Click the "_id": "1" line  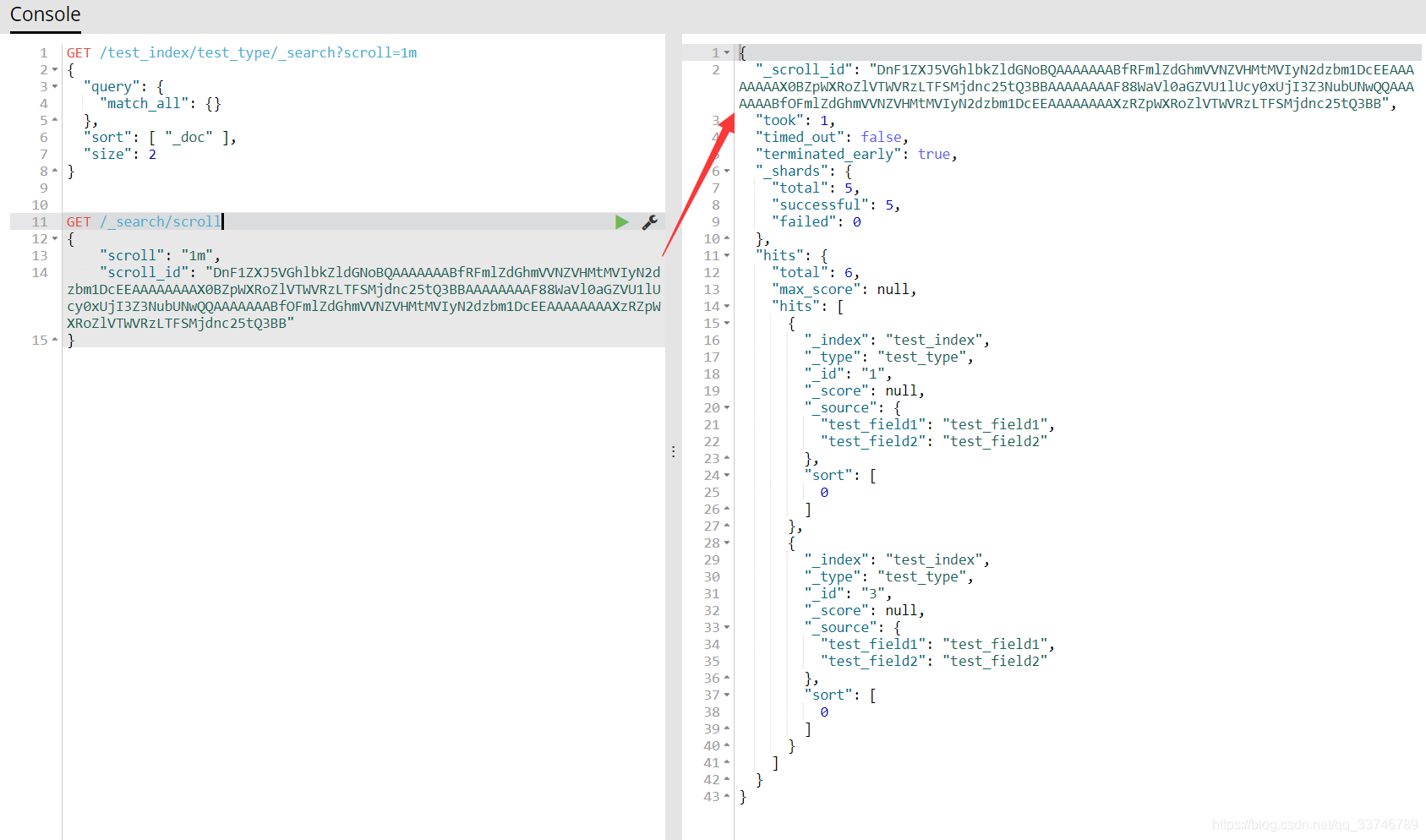tap(848, 374)
